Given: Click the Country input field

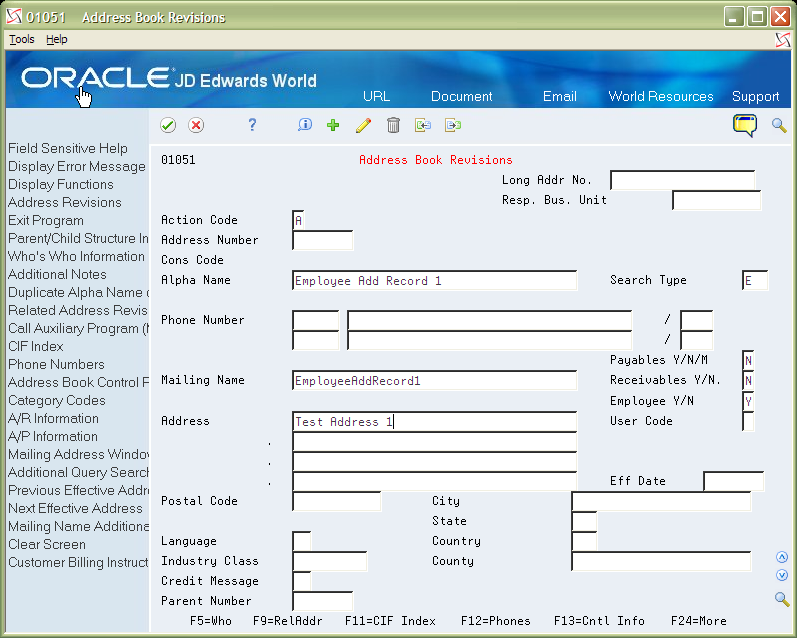Looking at the screenshot, I should click(x=584, y=541).
